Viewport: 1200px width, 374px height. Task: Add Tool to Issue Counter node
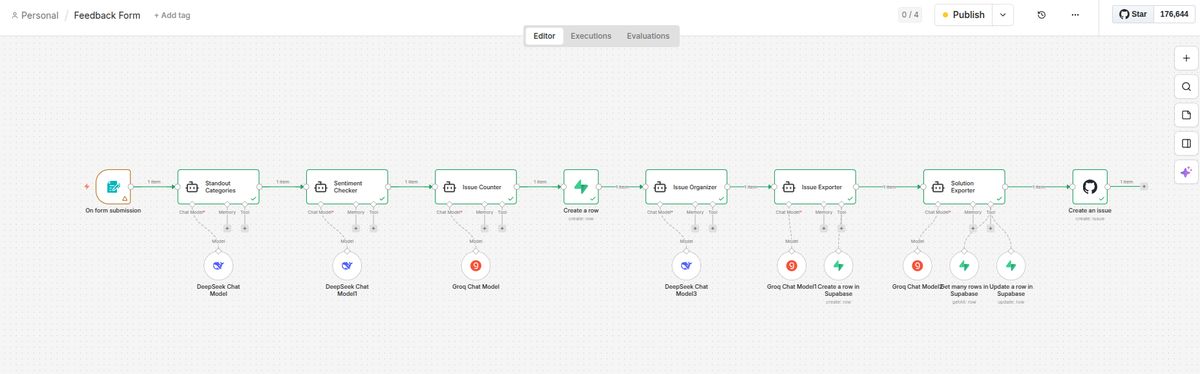(x=502, y=229)
